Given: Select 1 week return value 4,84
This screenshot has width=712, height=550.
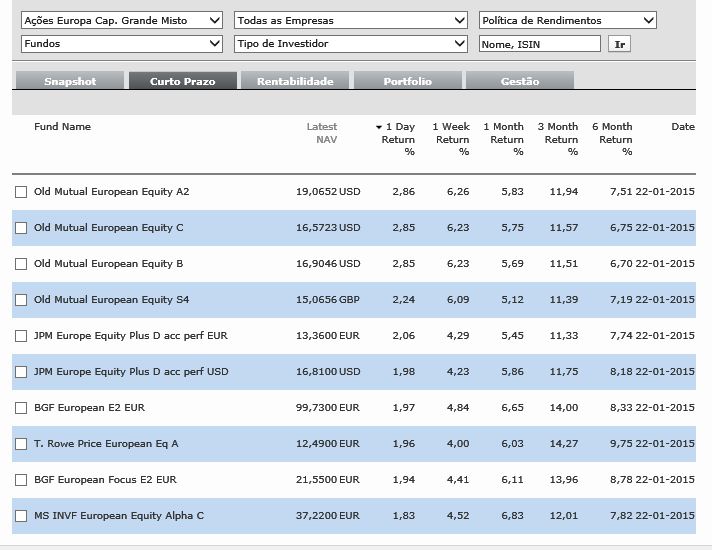Looking at the screenshot, I should (458, 407).
